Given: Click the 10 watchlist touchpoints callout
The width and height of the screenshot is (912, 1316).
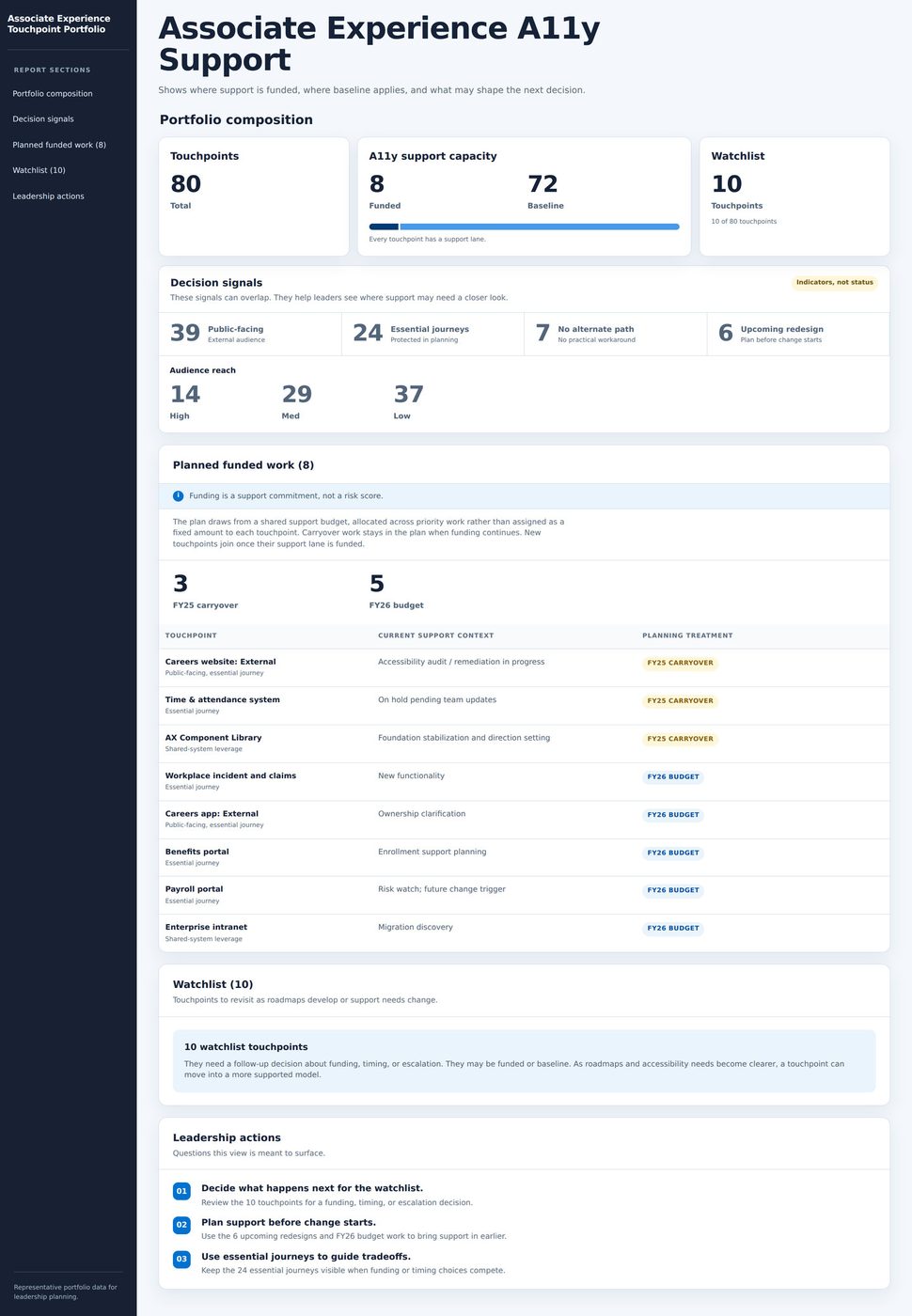Looking at the screenshot, I should [524, 1061].
